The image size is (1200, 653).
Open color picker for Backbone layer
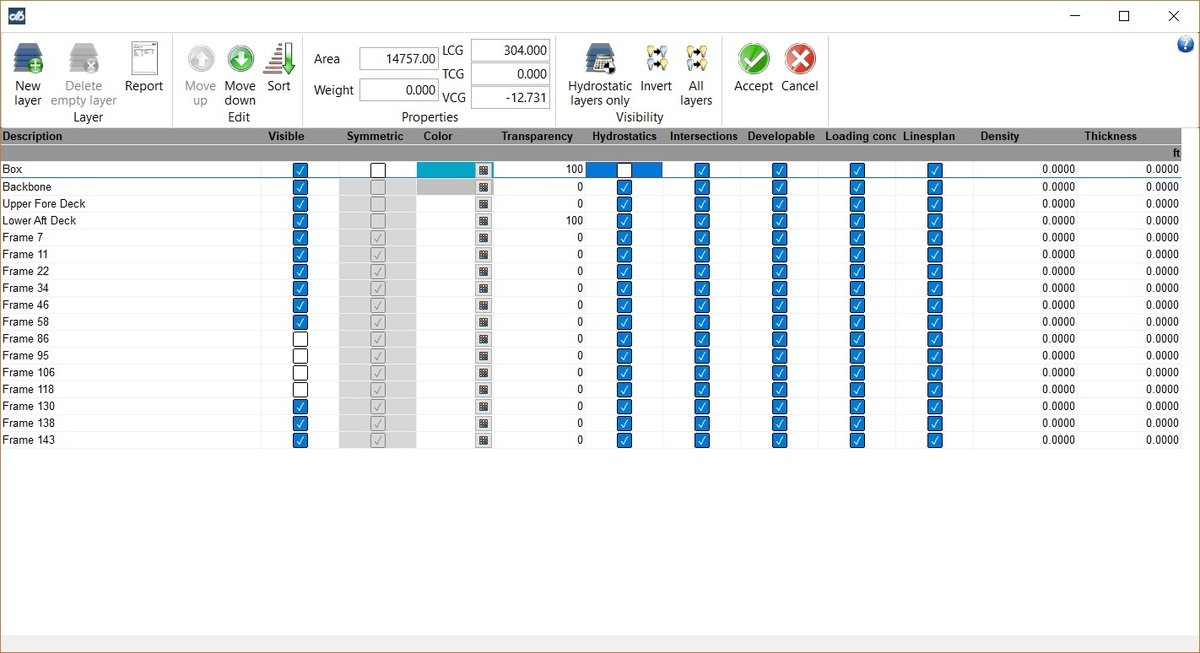(x=483, y=187)
